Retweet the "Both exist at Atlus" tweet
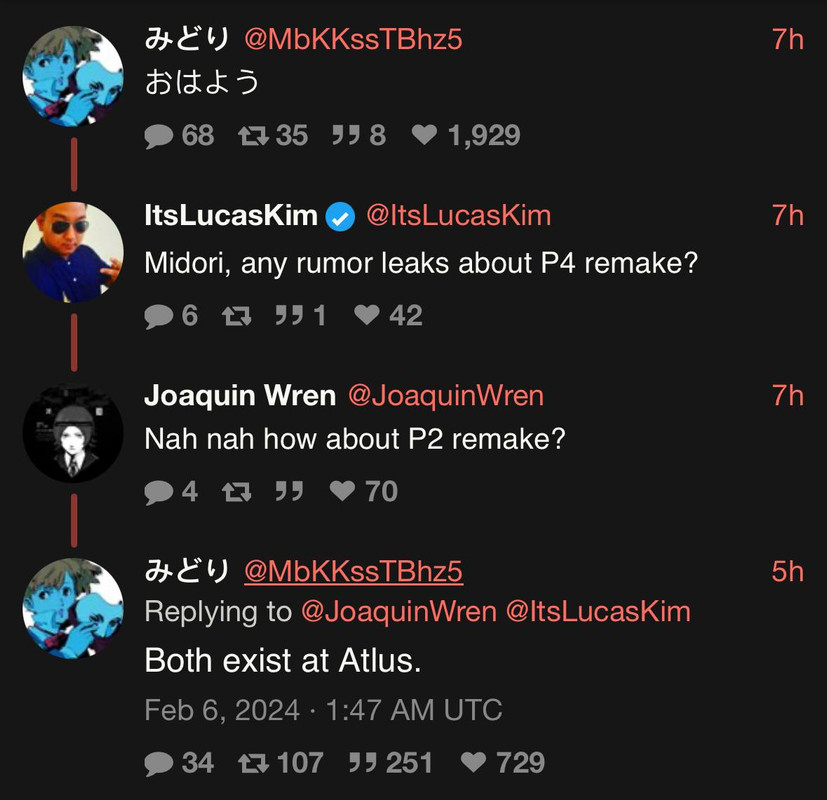827x800 pixels. (x=253, y=764)
